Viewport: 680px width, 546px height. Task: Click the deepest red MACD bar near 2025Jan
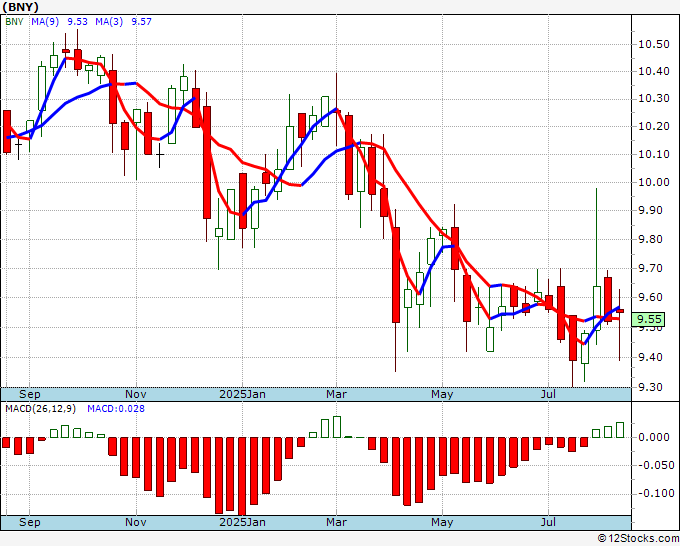click(x=242, y=476)
